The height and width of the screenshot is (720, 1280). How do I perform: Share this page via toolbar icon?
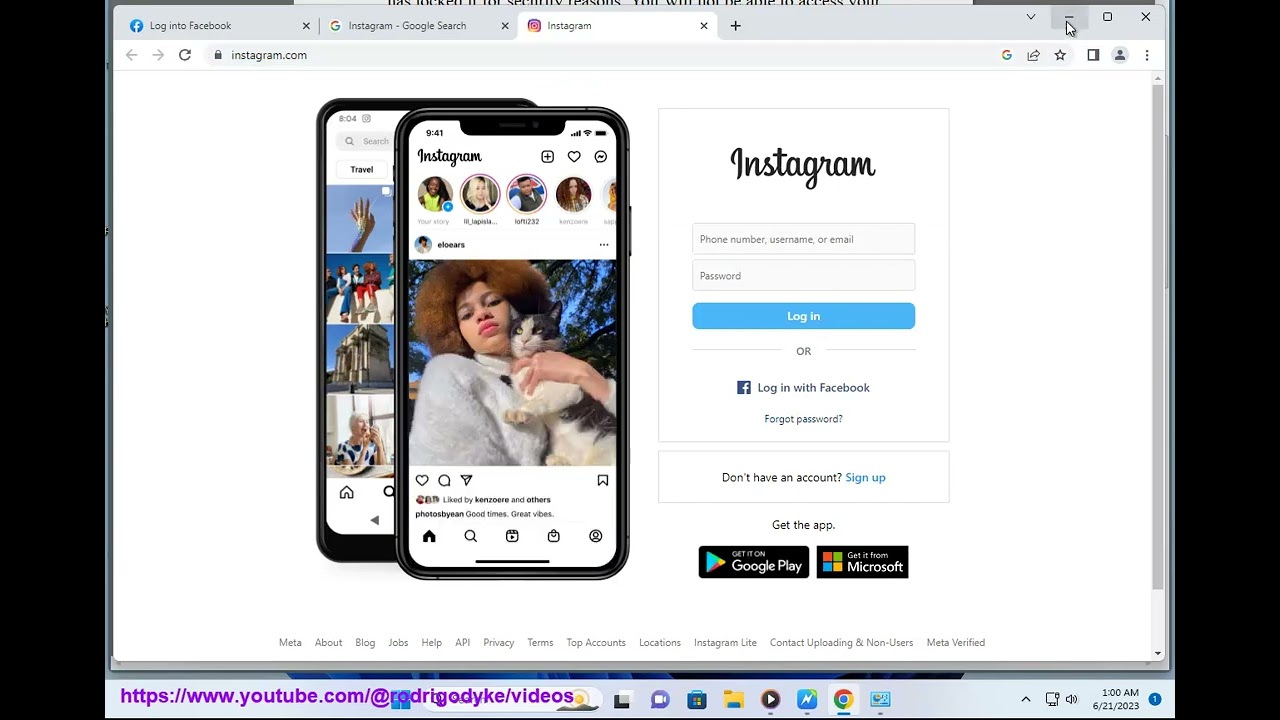click(1033, 55)
